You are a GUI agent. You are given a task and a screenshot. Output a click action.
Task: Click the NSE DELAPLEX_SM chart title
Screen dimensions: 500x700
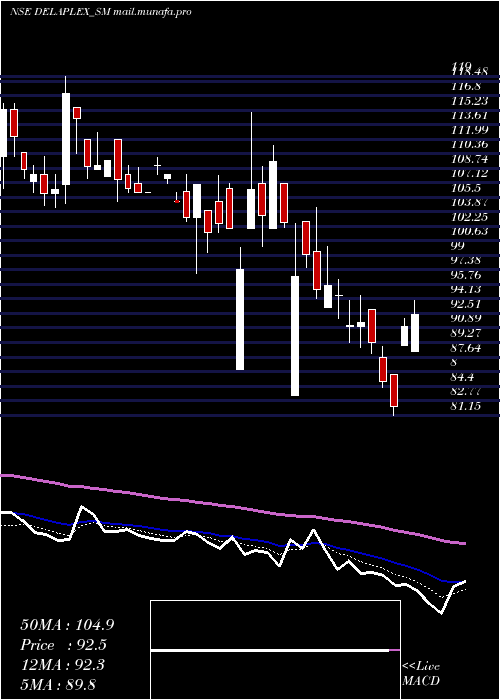[x=100, y=12]
